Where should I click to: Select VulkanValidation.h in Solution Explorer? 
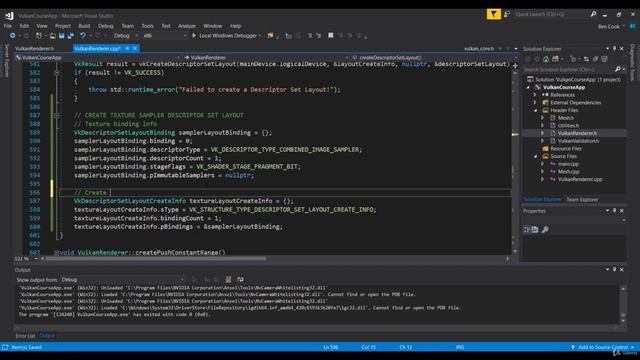tap(578, 141)
